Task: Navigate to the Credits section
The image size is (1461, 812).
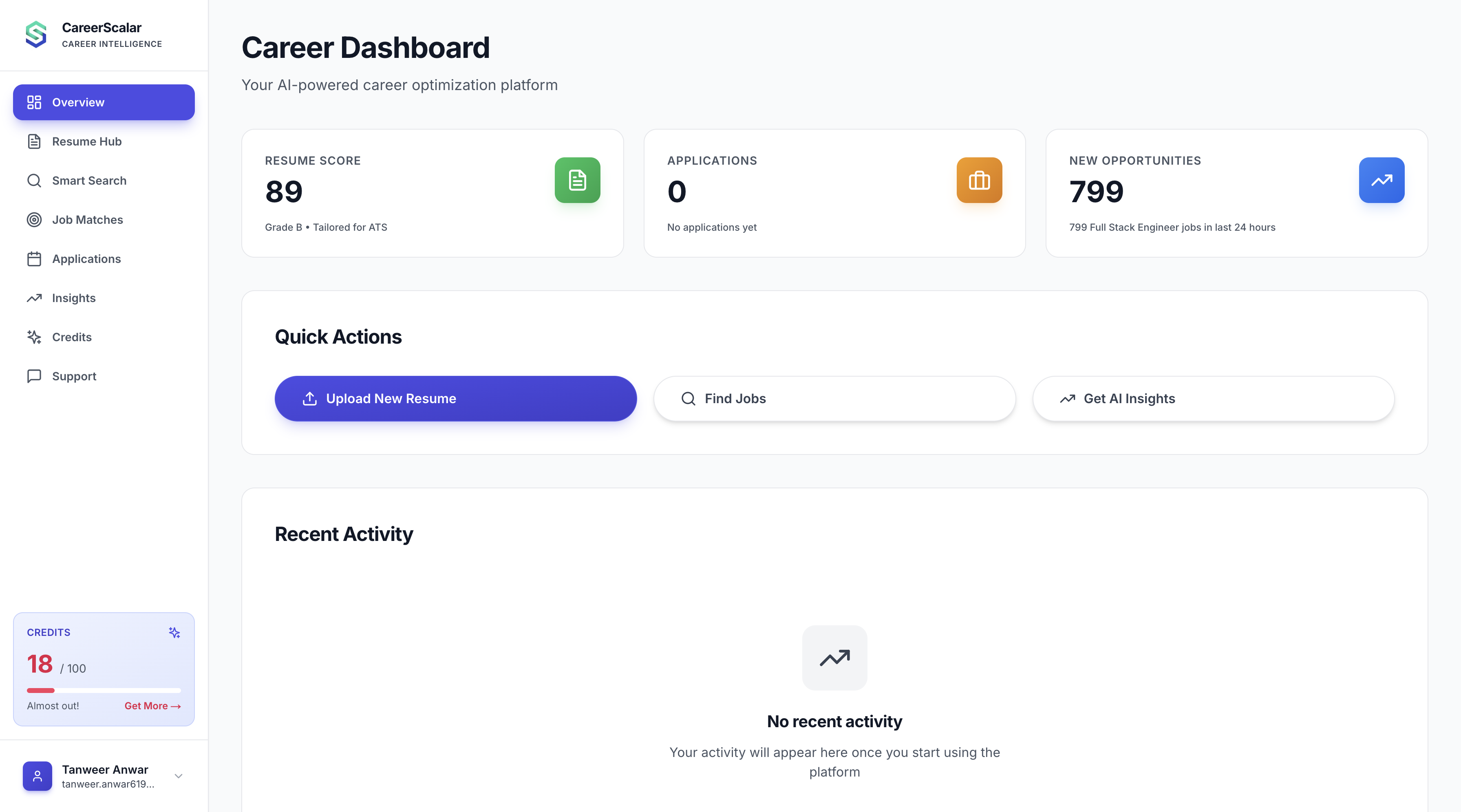Action: point(71,337)
